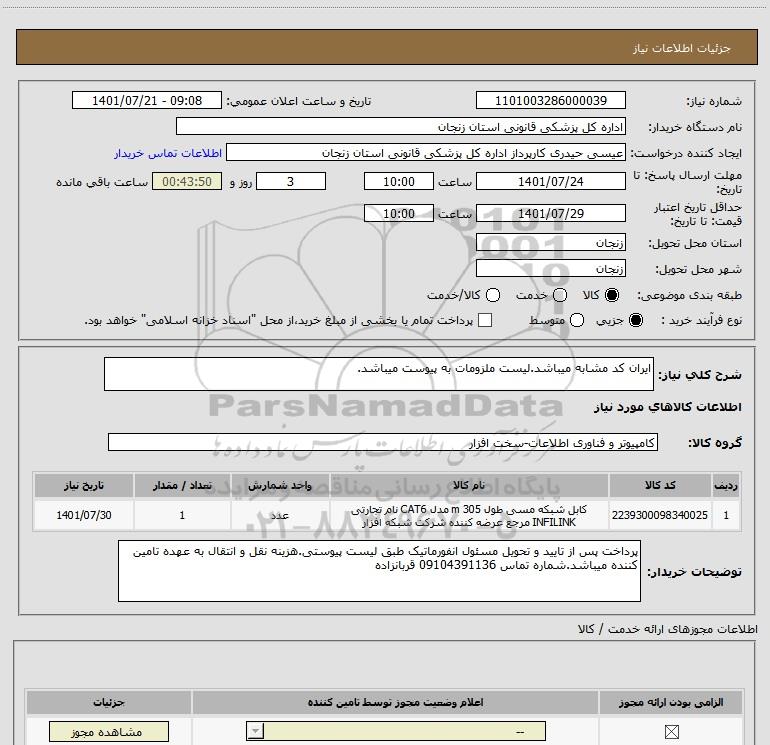
Task: Click the price validity date 1401/07/29
Action: click(550, 213)
